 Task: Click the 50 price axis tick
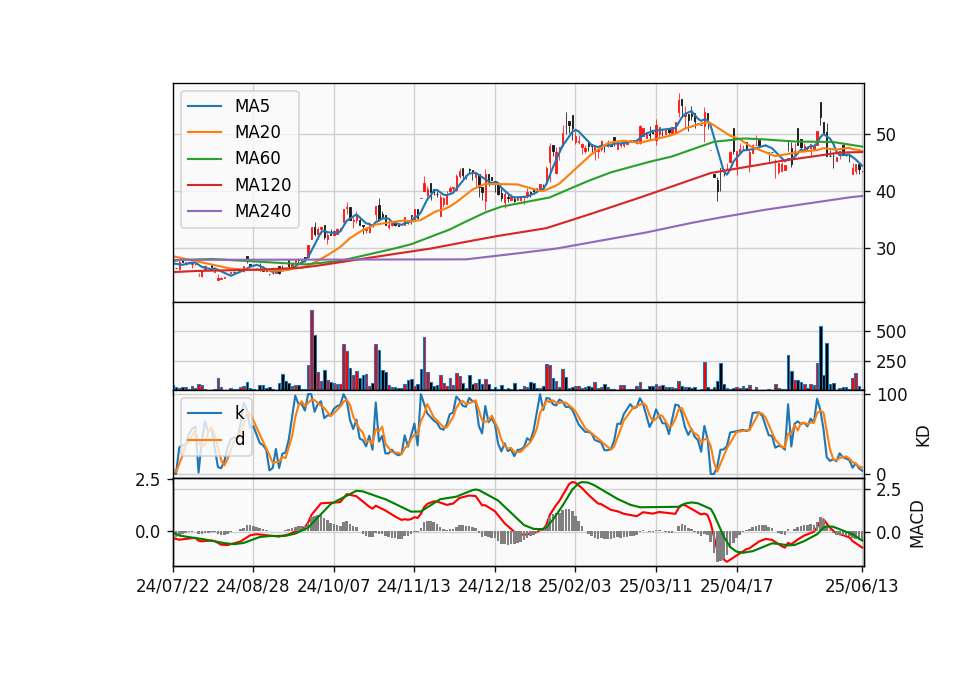pyautogui.click(x=886, y=135)
